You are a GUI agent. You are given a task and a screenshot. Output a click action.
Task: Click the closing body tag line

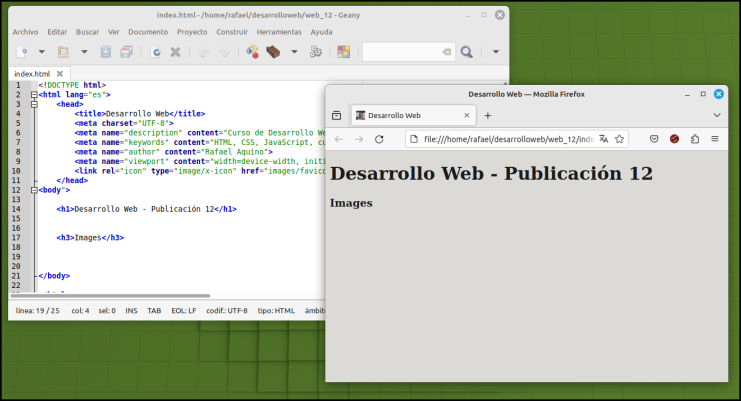point(54,276)
